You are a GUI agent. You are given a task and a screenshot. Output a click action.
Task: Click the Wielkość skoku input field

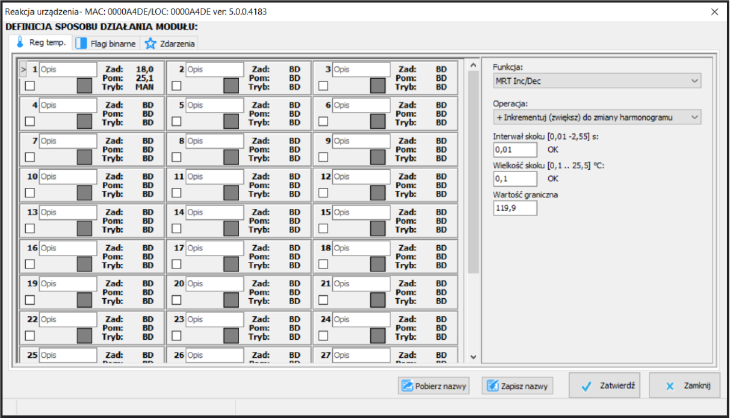(515, 179)
